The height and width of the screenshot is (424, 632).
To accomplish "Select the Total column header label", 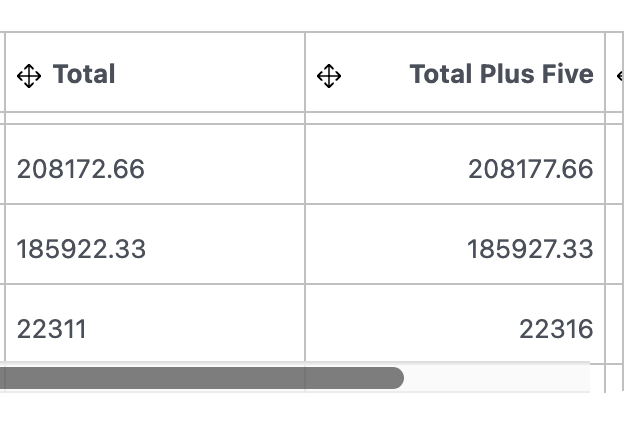I will click(x=84, y=74).
